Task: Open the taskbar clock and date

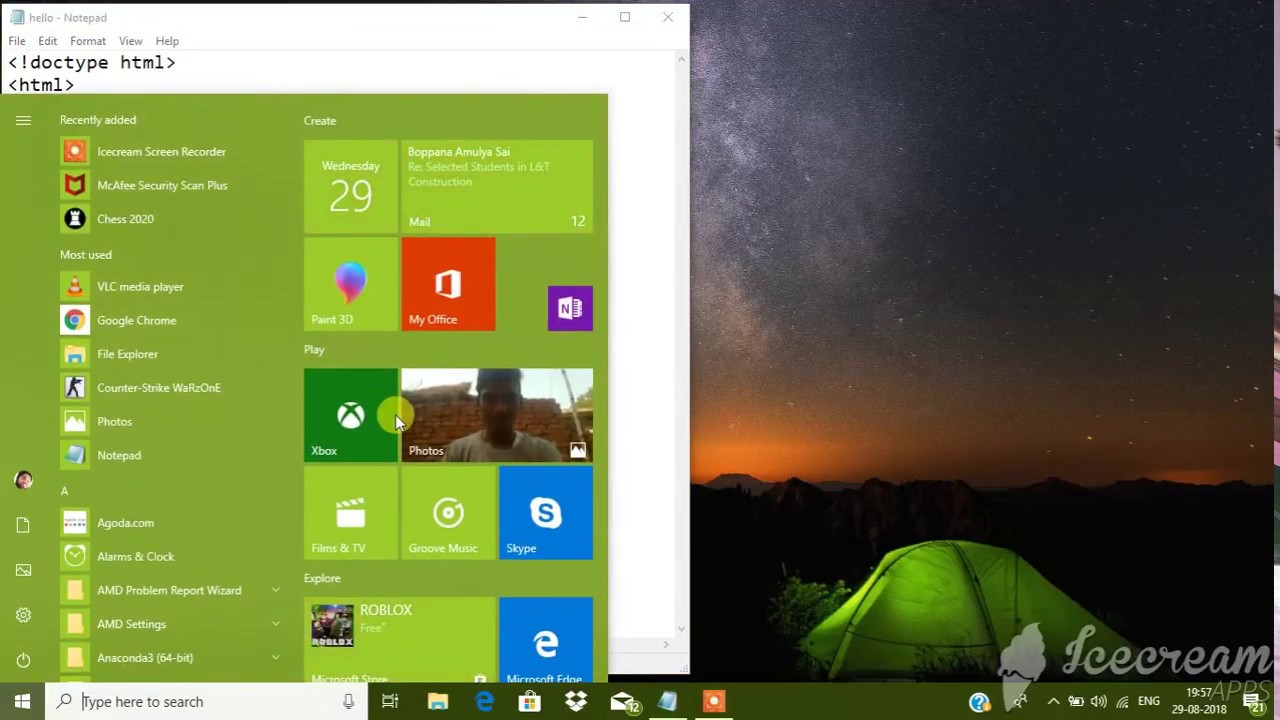Action: (x=1198, y=702)
